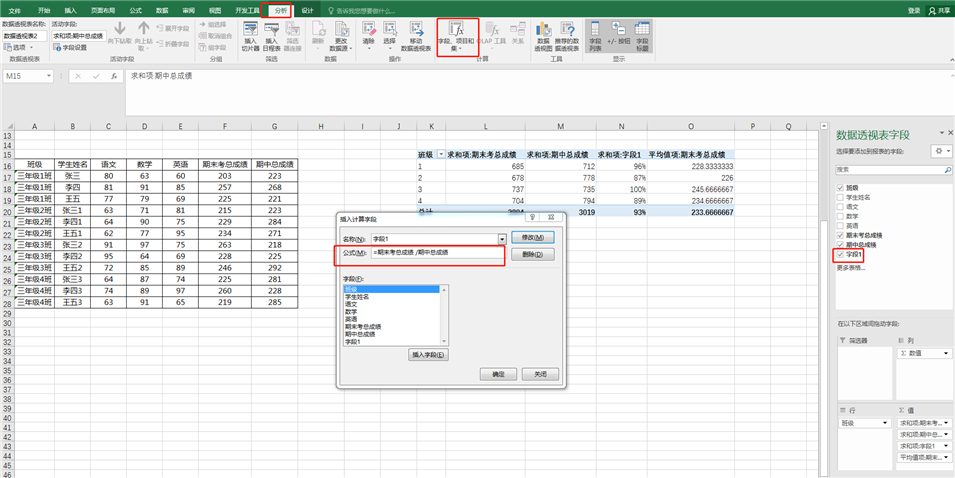Click Recommended PivotTables (推荐的数据透视表) icon
The width and height of the screenshot is (955, 478).
[x=567, y=29]
